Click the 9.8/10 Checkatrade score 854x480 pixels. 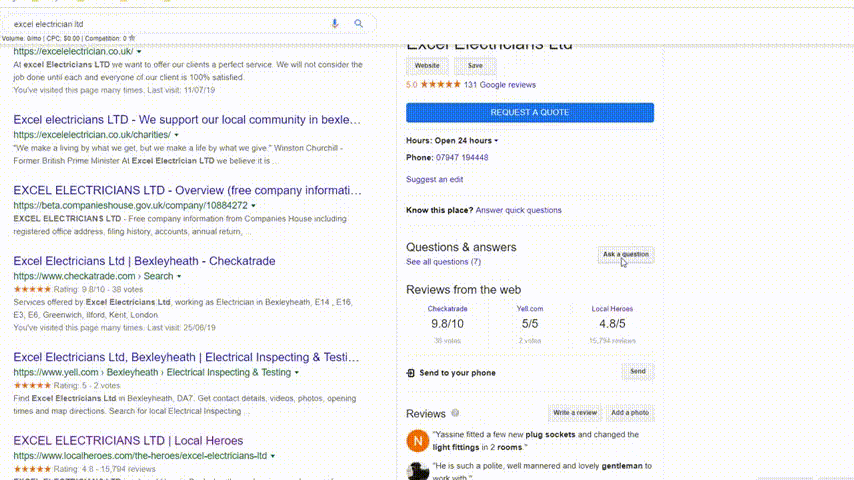click(447, 324)
